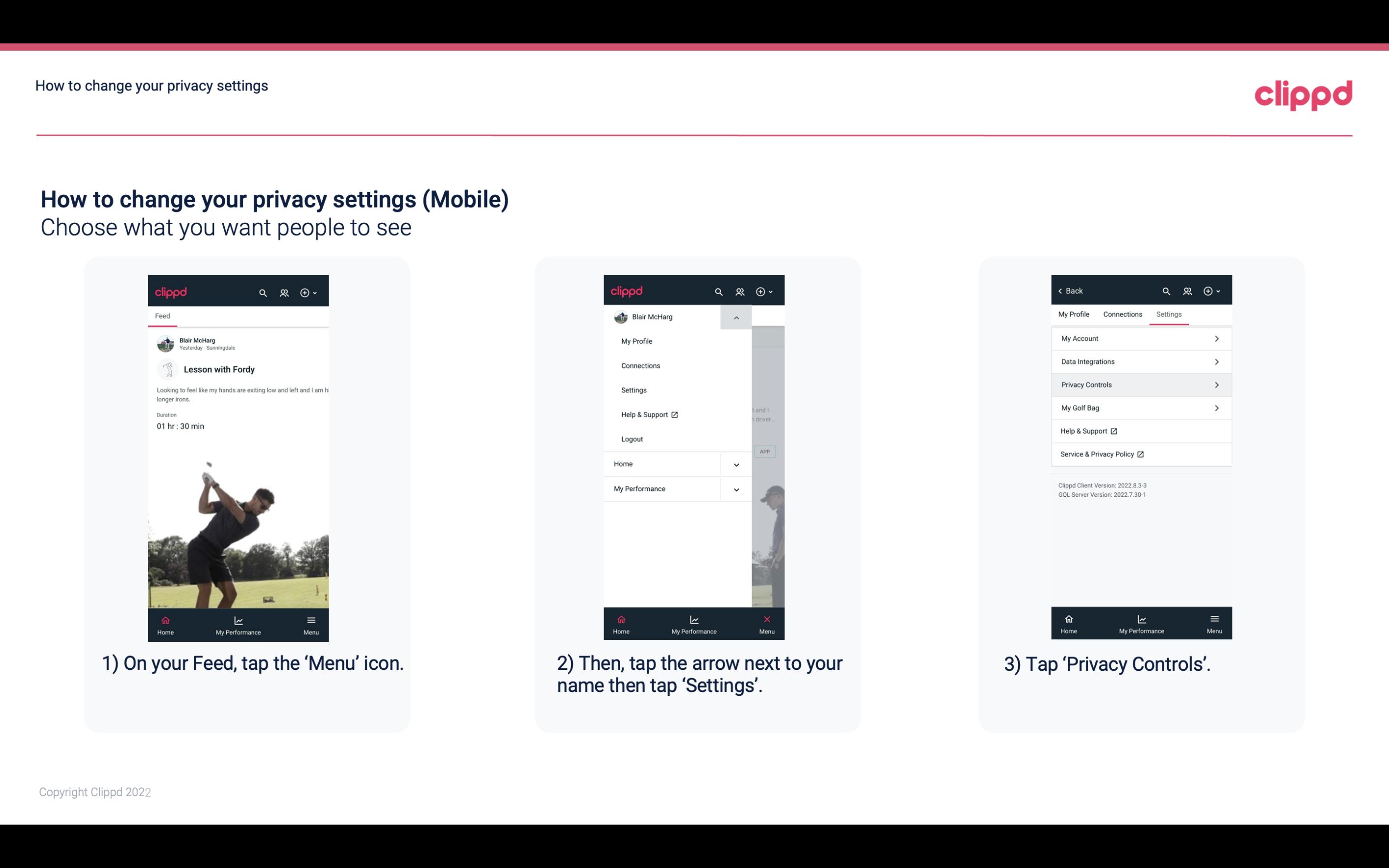Toggle visibility of Connections tab
The image size is (1389, 868).
1122,314
